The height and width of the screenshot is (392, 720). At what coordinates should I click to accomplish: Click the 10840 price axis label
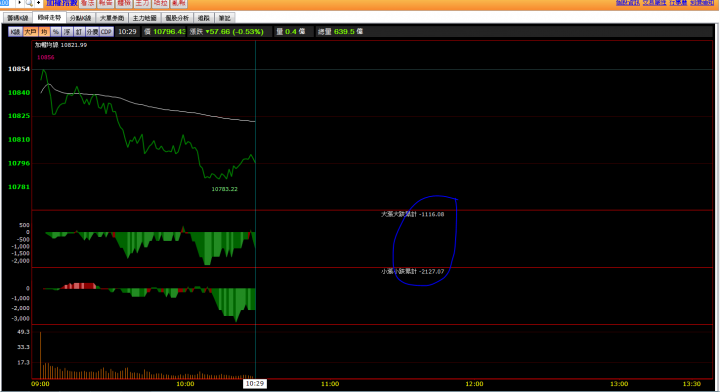(x=19, y=93)
